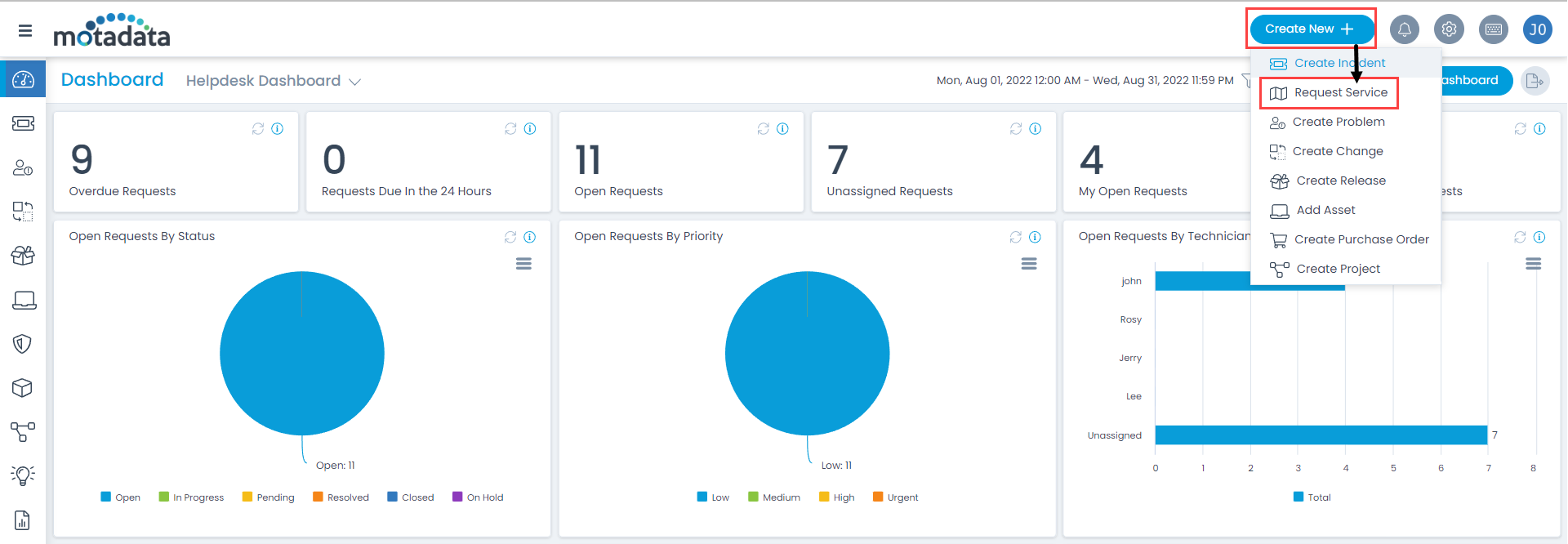The image size is (1568, 544).
Task: Open the Knowledge lightbulb icon in sidebar
Action: click(23, 475)
